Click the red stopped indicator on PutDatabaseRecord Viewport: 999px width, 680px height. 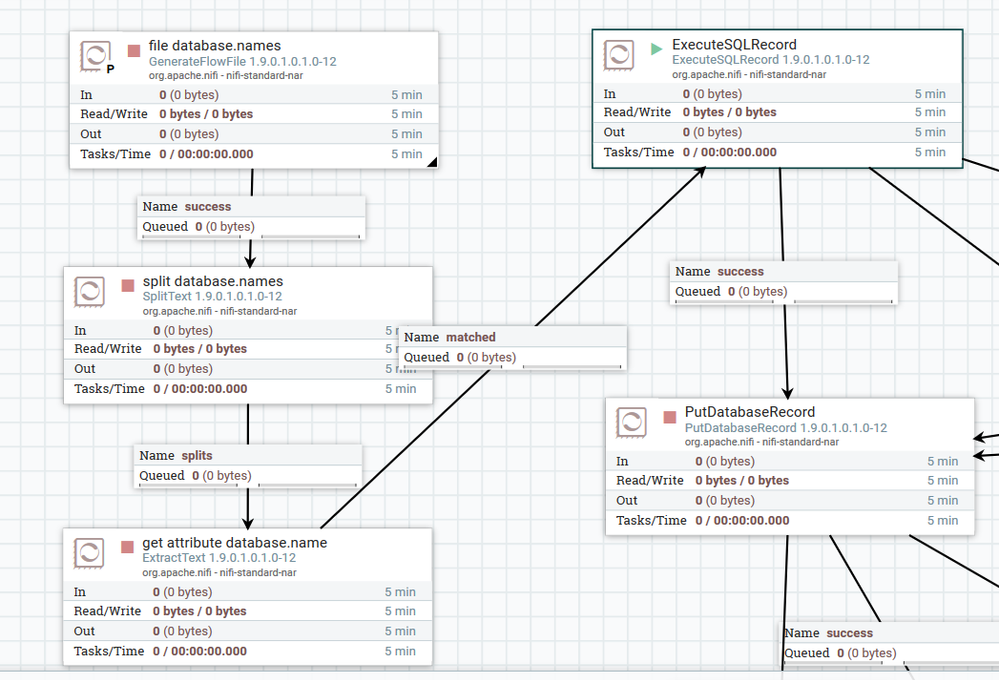tap(670, 417)
